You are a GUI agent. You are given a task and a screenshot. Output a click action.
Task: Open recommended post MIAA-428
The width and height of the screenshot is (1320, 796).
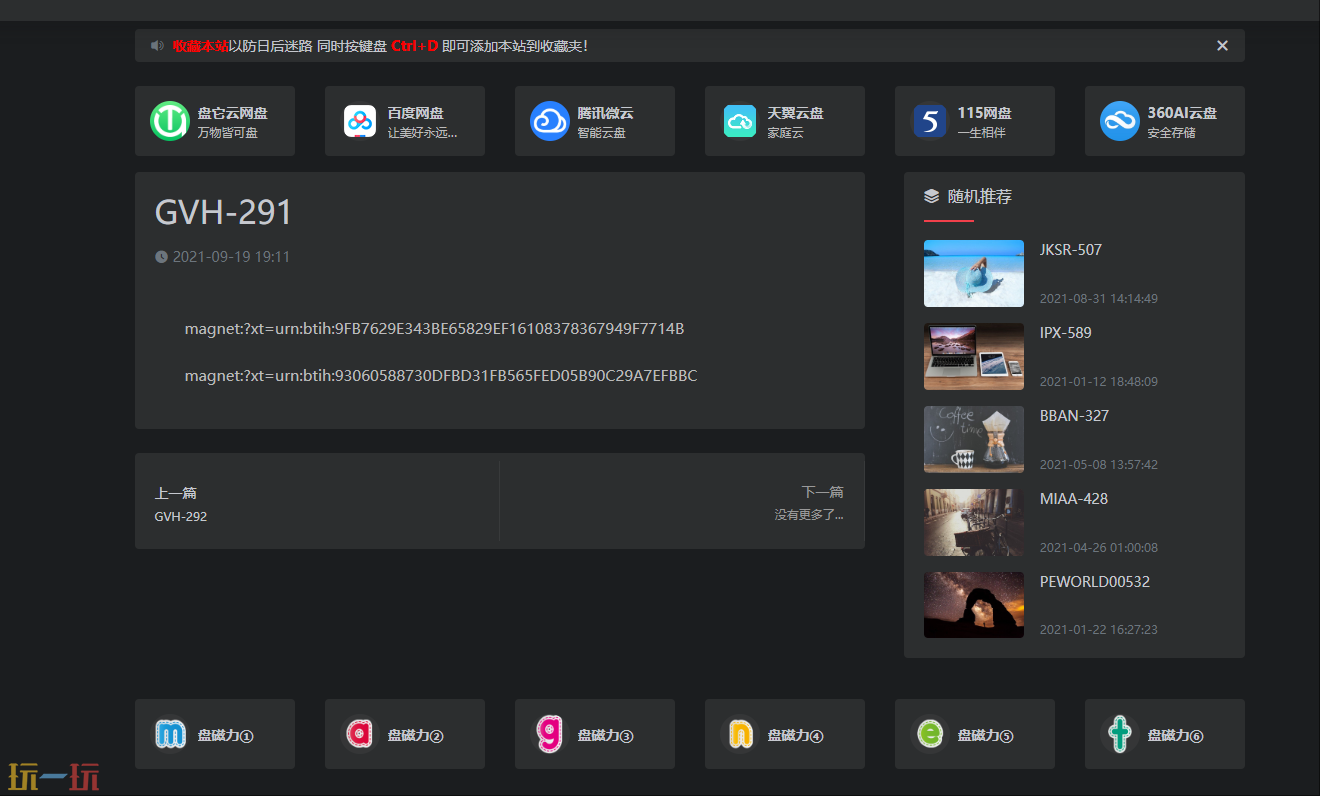pos(1074,499)
